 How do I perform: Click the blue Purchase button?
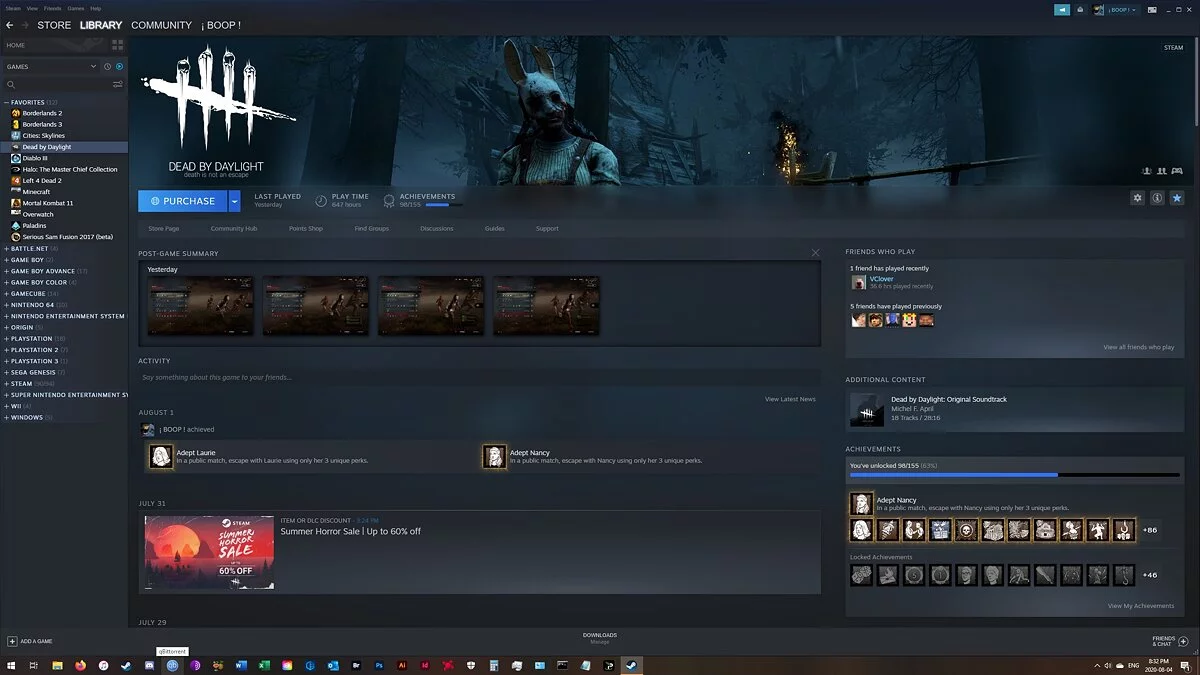tap(183, 201)
